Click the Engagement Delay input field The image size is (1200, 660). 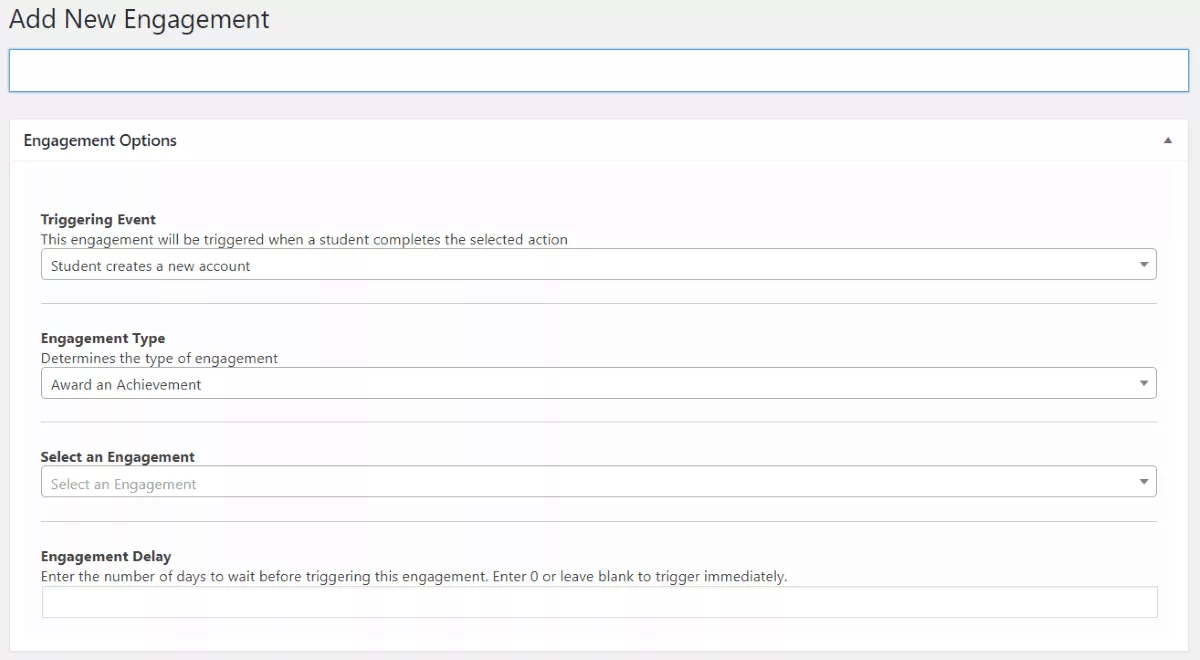[599, 602]
